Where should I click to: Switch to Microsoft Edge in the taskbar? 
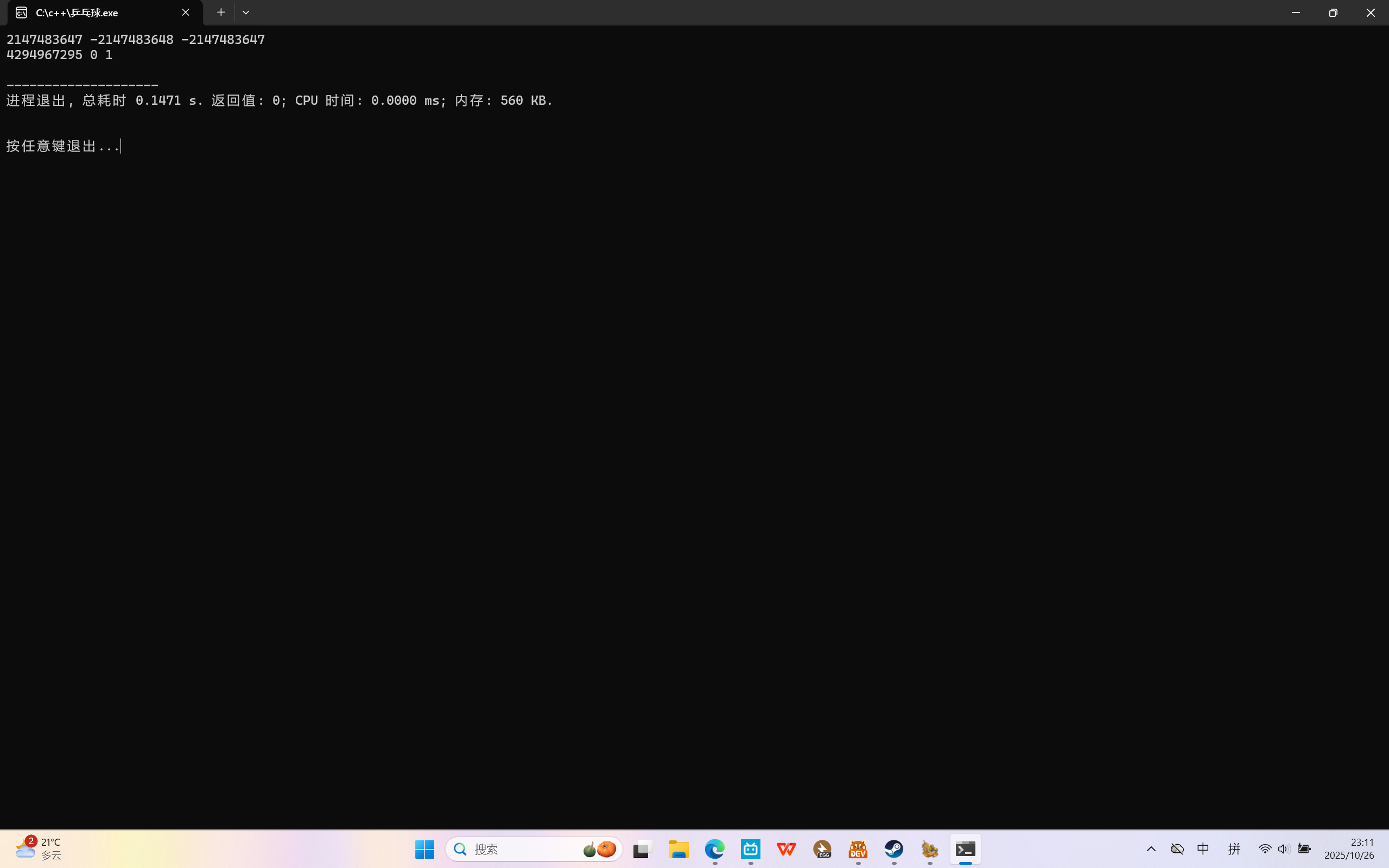coord(715,849)
